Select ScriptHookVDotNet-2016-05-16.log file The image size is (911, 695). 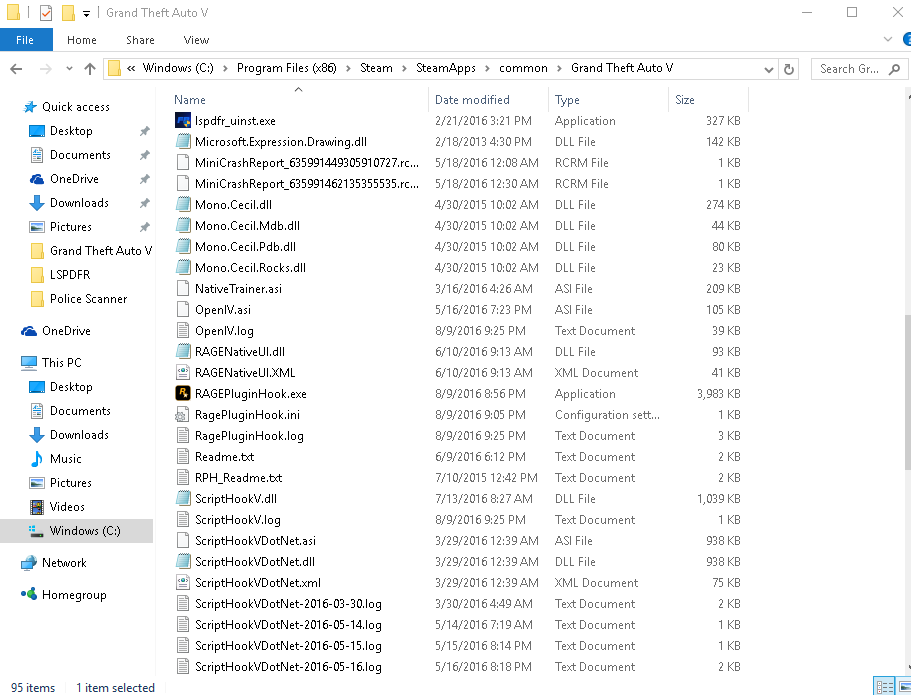(x=288, y=667)
